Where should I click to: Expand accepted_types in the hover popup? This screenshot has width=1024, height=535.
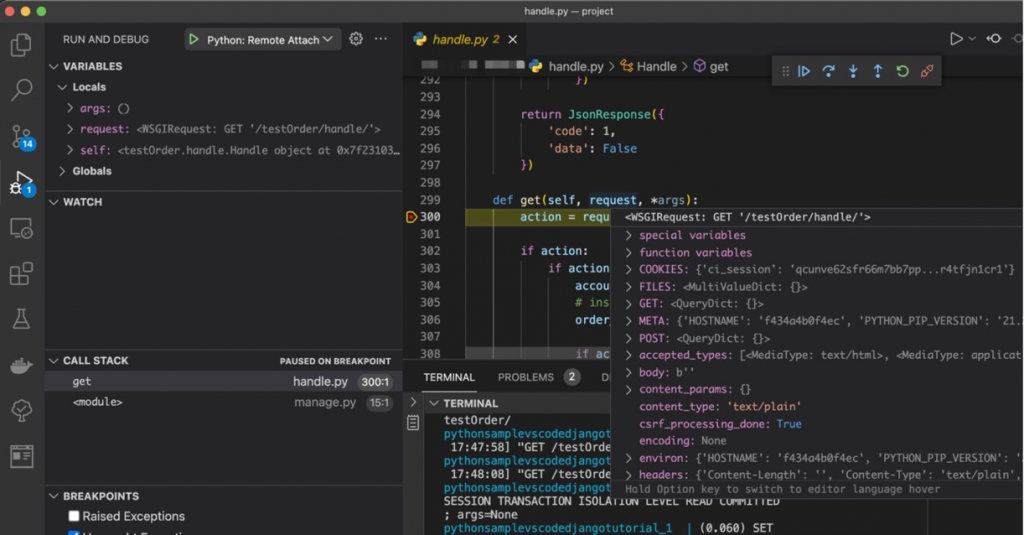[x=628, y=355]
